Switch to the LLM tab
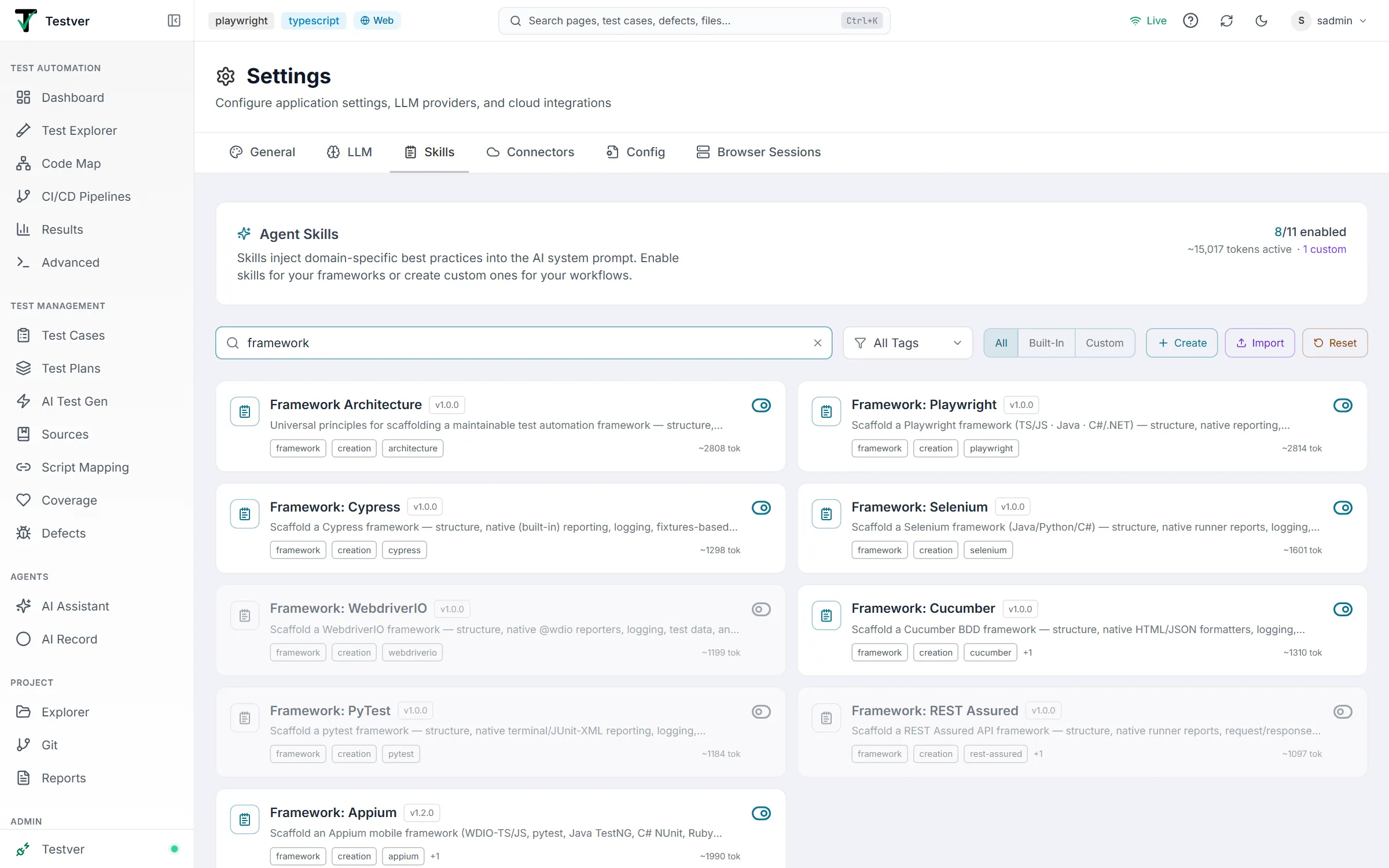This screenshot has height=868, width=1389. 349,152
